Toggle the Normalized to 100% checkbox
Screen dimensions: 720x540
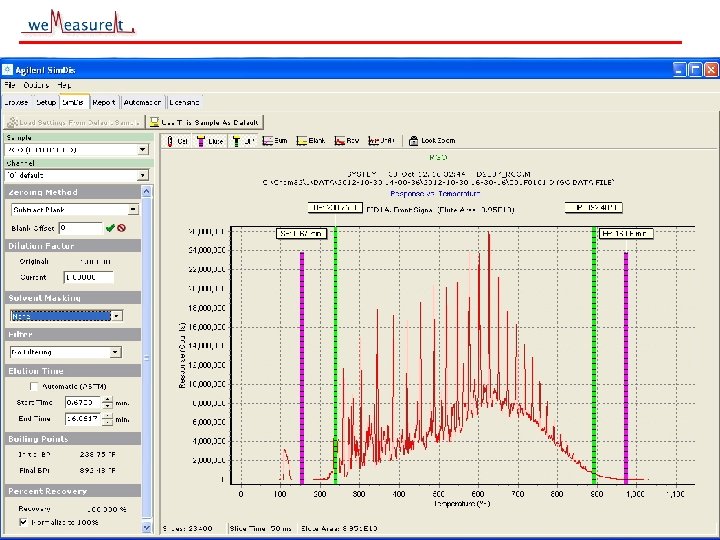24,523
